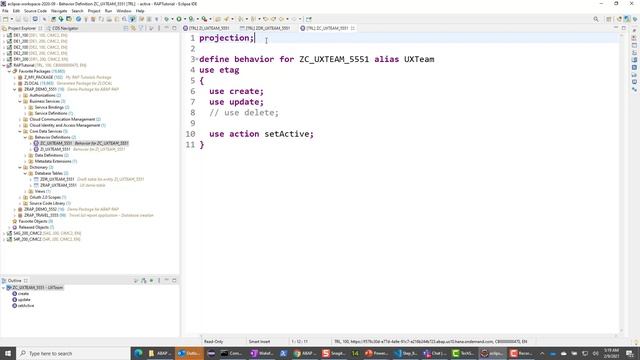640x360 pixels.
Task: Open the Windows Start menu
Action: point(7,353)
